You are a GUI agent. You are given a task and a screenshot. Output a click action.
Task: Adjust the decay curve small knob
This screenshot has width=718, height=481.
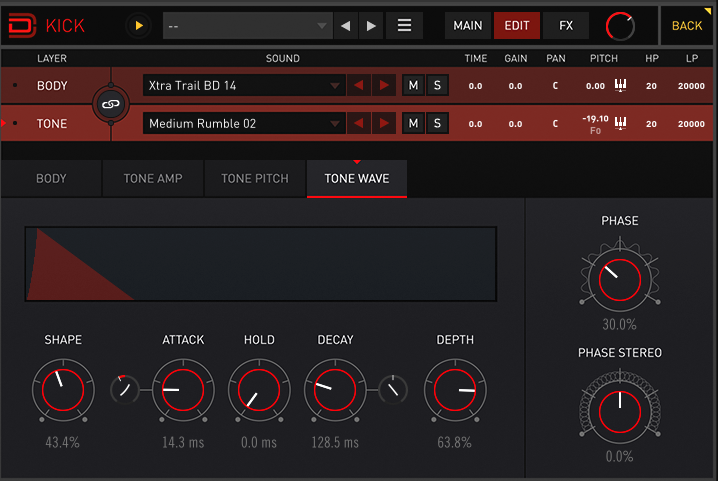pyautogui.click(x=393, y=390)
